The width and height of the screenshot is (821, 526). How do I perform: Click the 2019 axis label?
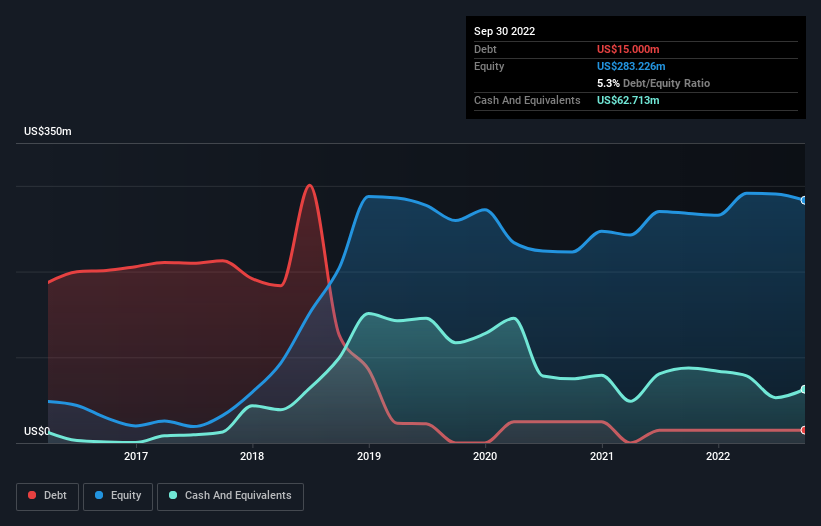[369, 456]
